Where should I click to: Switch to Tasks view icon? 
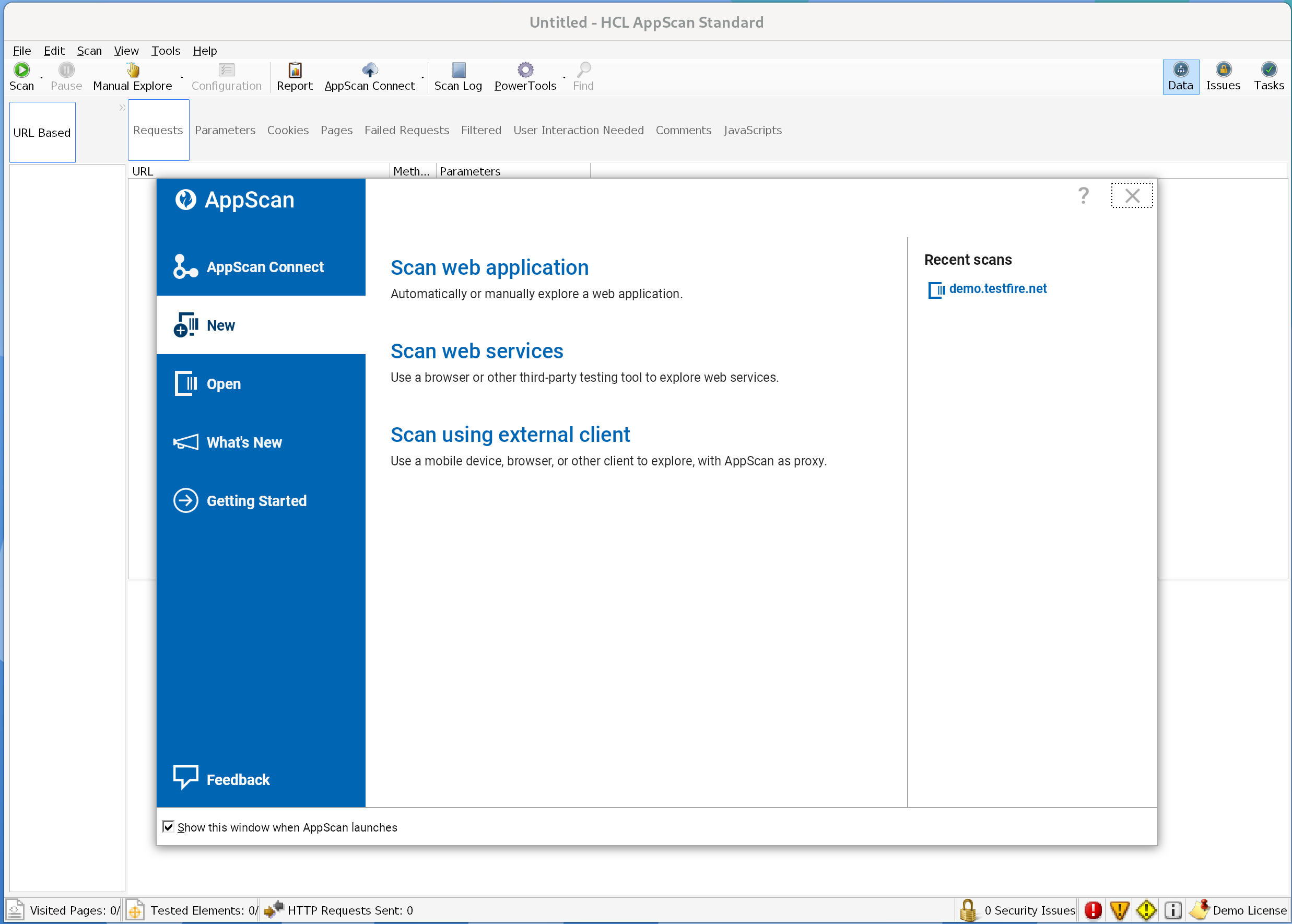(x=1268, y=70)
